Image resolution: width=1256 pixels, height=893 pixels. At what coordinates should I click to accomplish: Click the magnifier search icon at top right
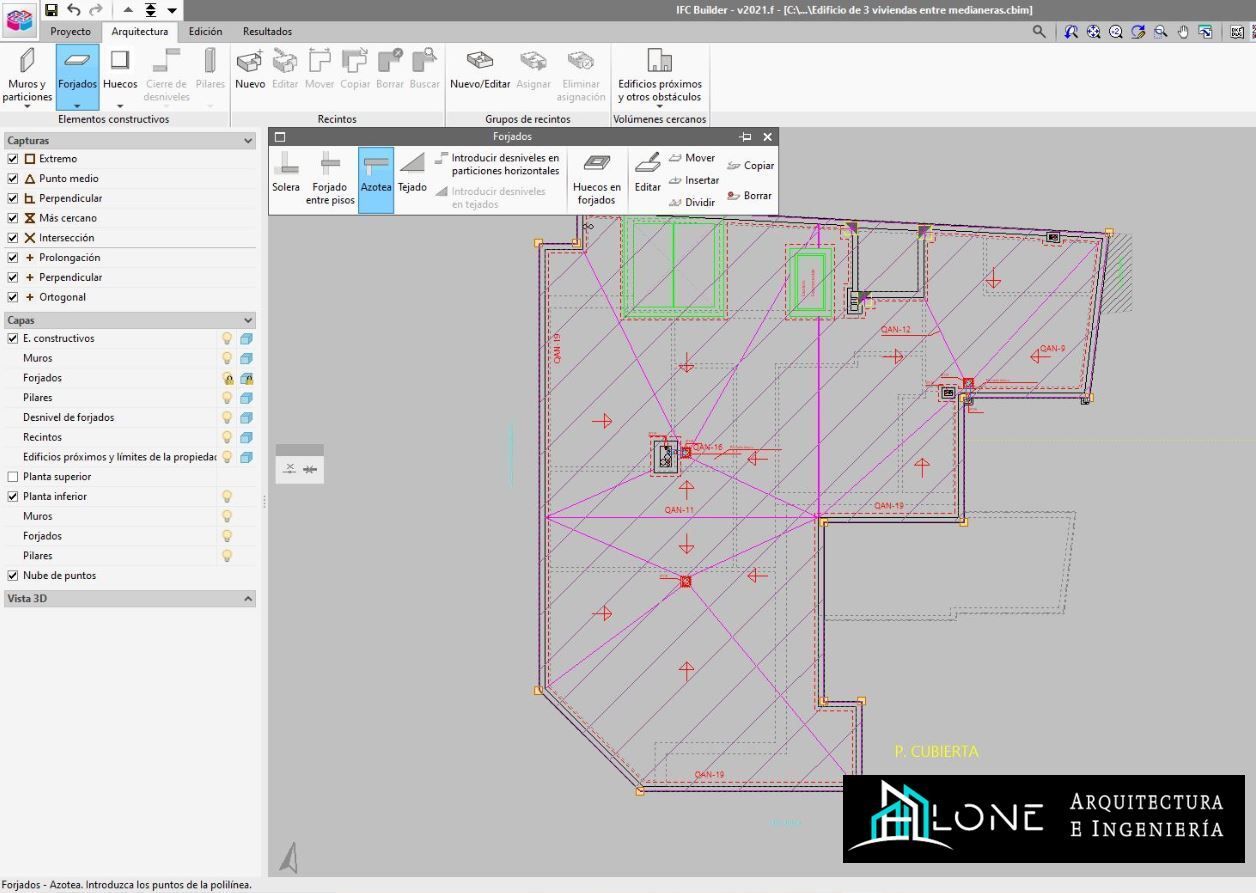1039,32
